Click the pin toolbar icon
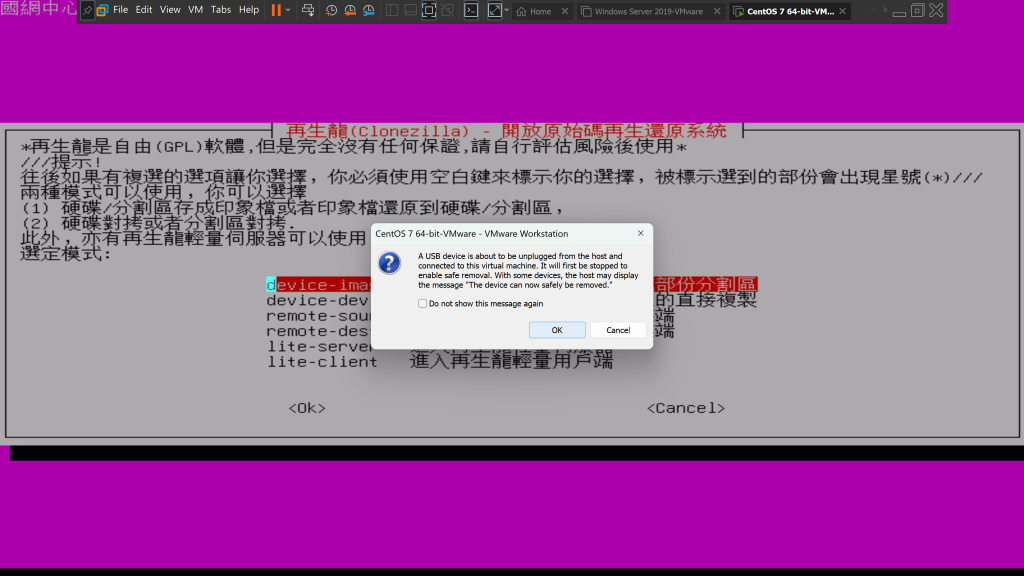This screenshot has height=576, width=1024. click(x=87, y=10)
